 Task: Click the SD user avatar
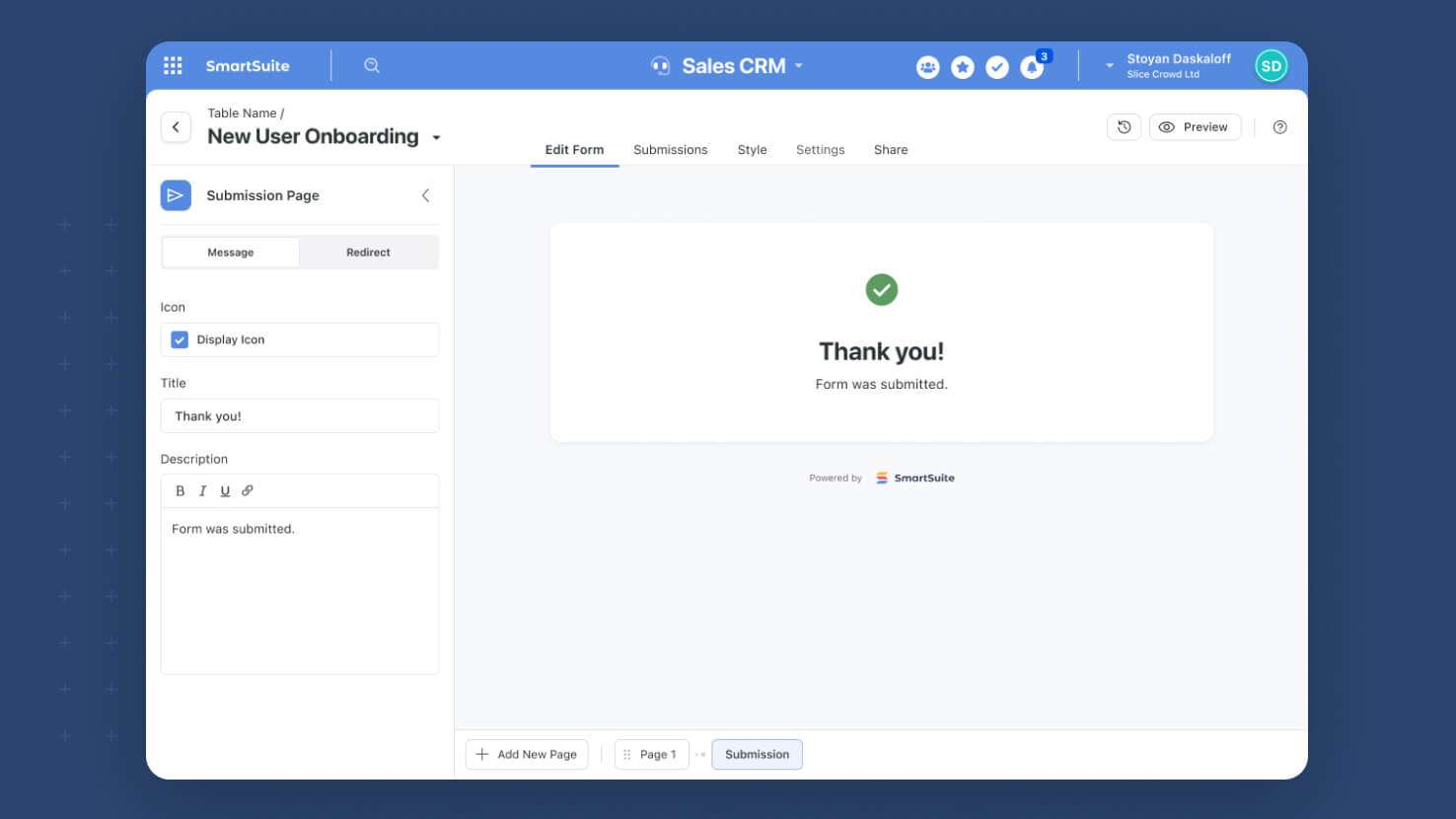(x=1271, y=66)
